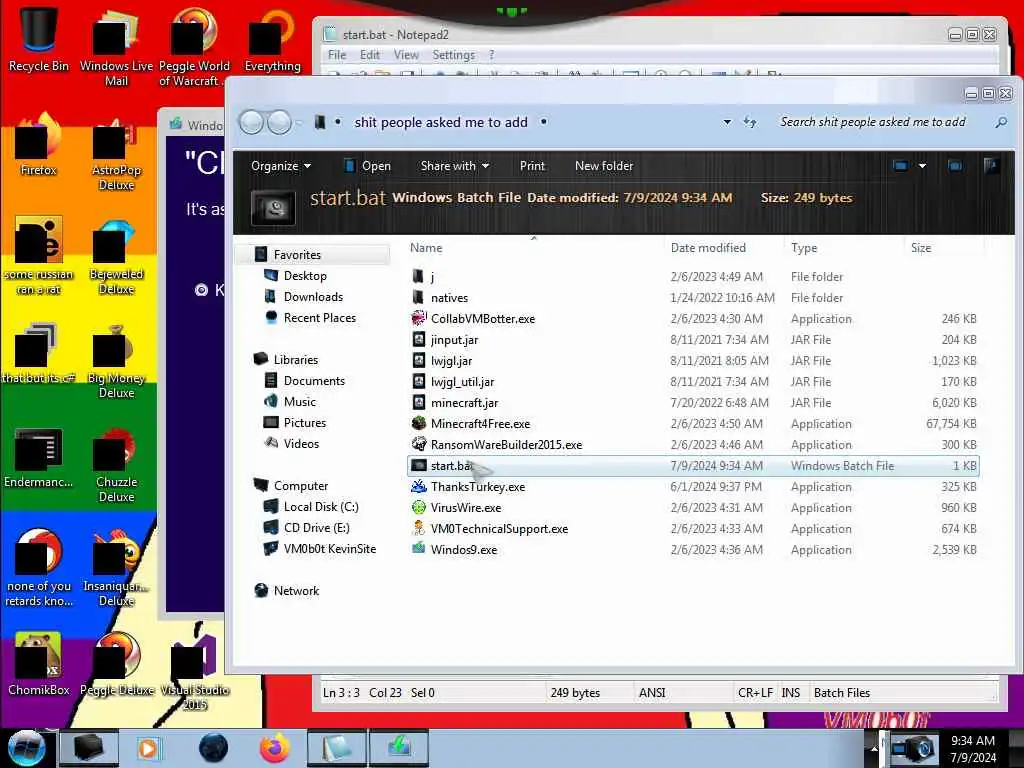Select Documents library
This screenshot has height=768, width=1024.
pyautogui.click(x=313, y=381)
